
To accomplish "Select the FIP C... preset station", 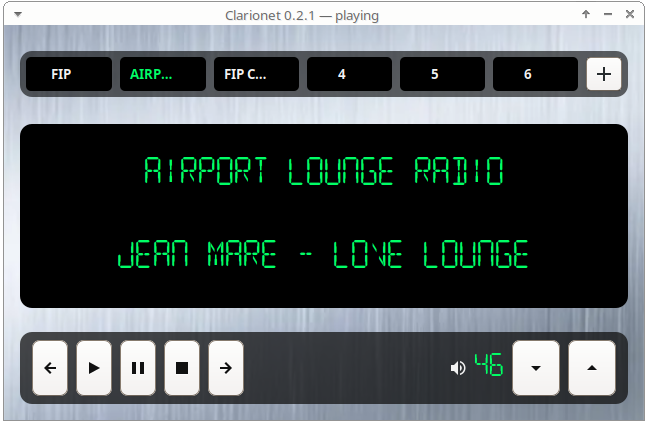I will point(256,74).
